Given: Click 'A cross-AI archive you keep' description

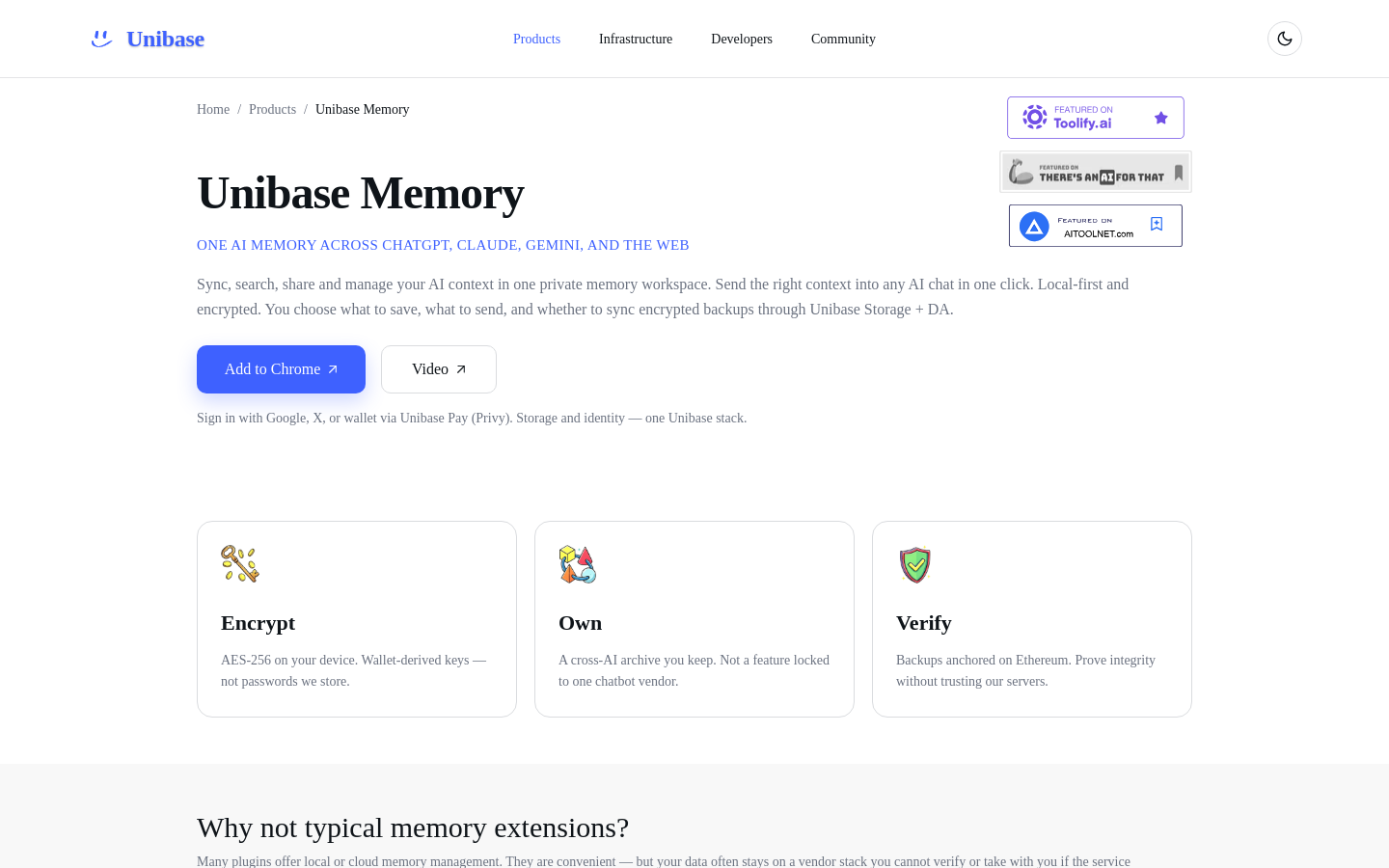Looking at the screenshot, I should pos(694,670).
